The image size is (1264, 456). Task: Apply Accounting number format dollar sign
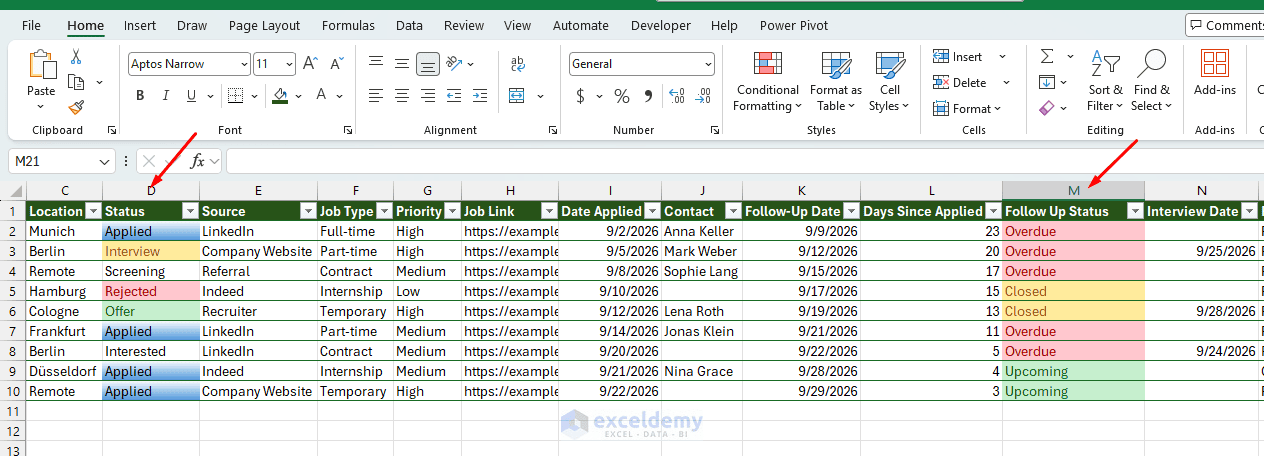coord(581,96)
